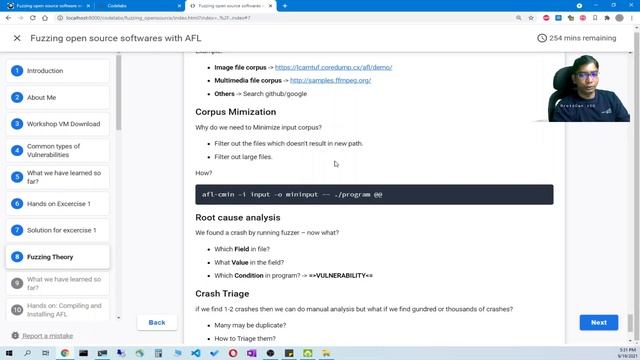Switch to the first Fuzzing open source tab
The width and height of the screenshot is (640, 360).
click(x=46, y=6)
